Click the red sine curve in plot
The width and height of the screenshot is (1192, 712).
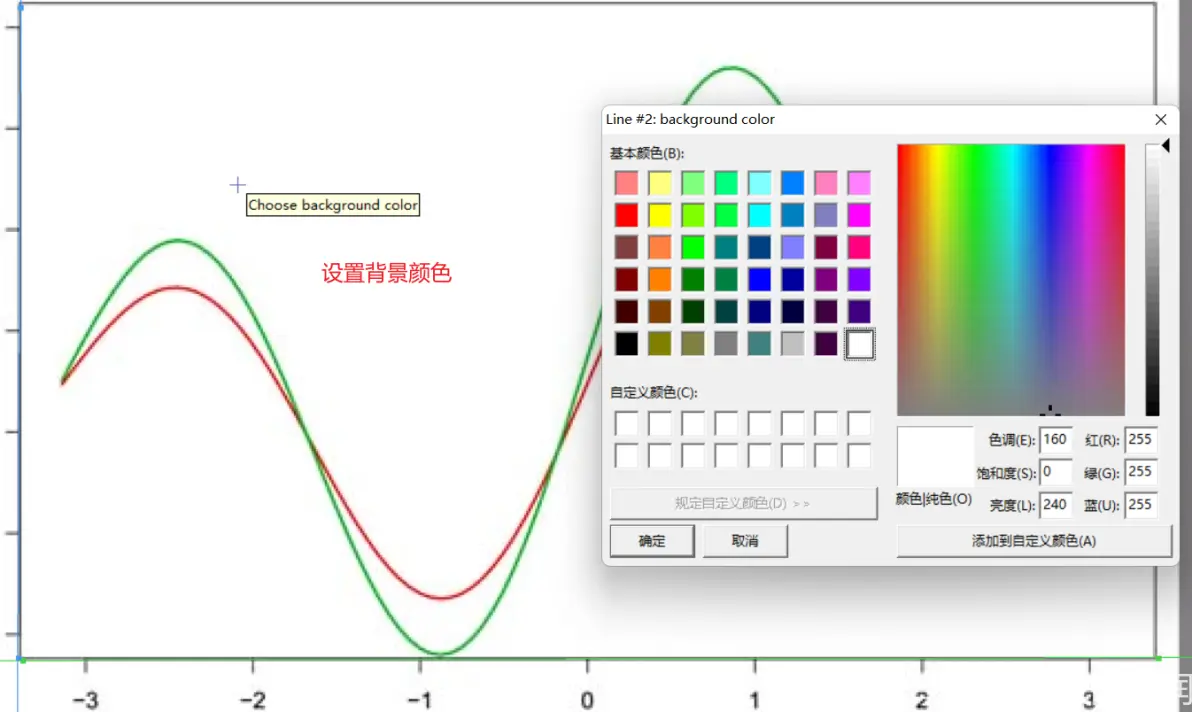(x=176, y=287)
